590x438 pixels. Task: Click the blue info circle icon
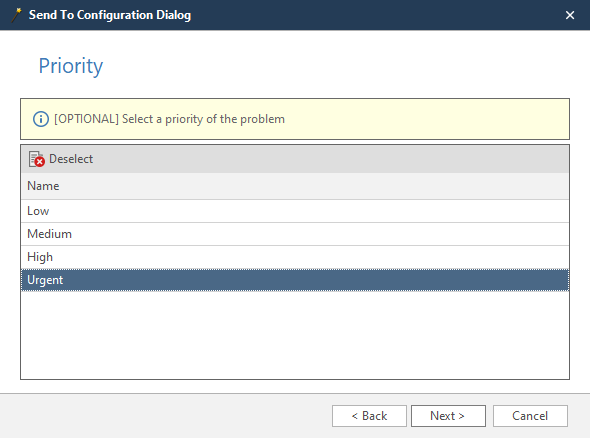[41, 119]
